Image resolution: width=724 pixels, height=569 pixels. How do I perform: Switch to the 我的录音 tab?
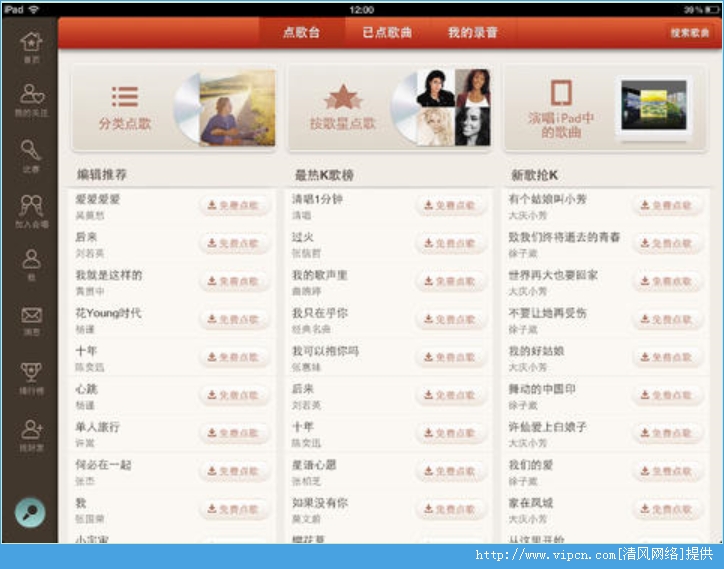[x=473, y=32]
